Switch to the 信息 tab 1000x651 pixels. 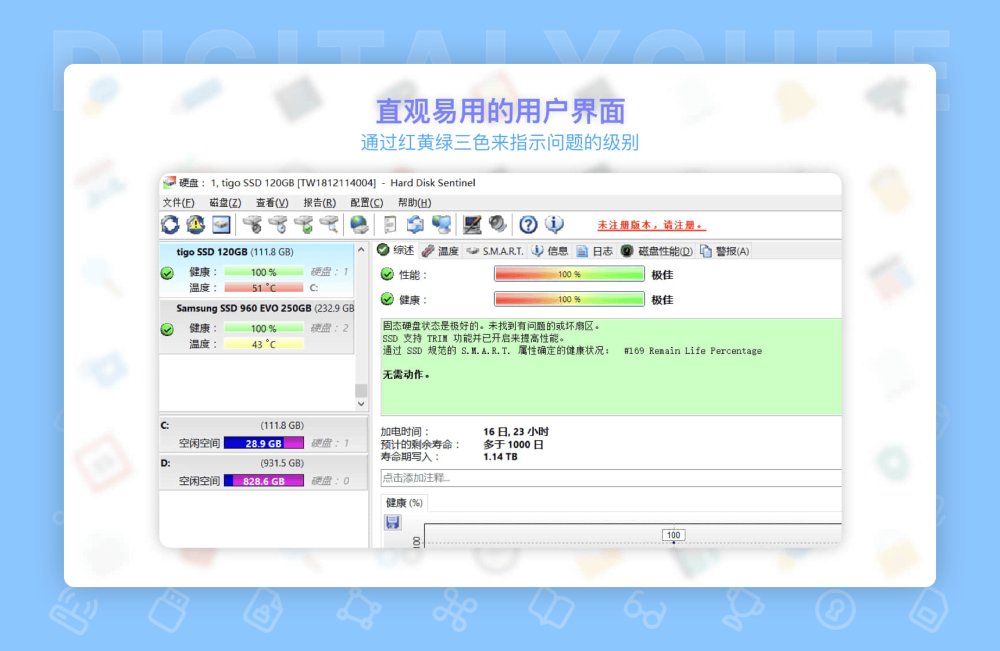[550, 251]
